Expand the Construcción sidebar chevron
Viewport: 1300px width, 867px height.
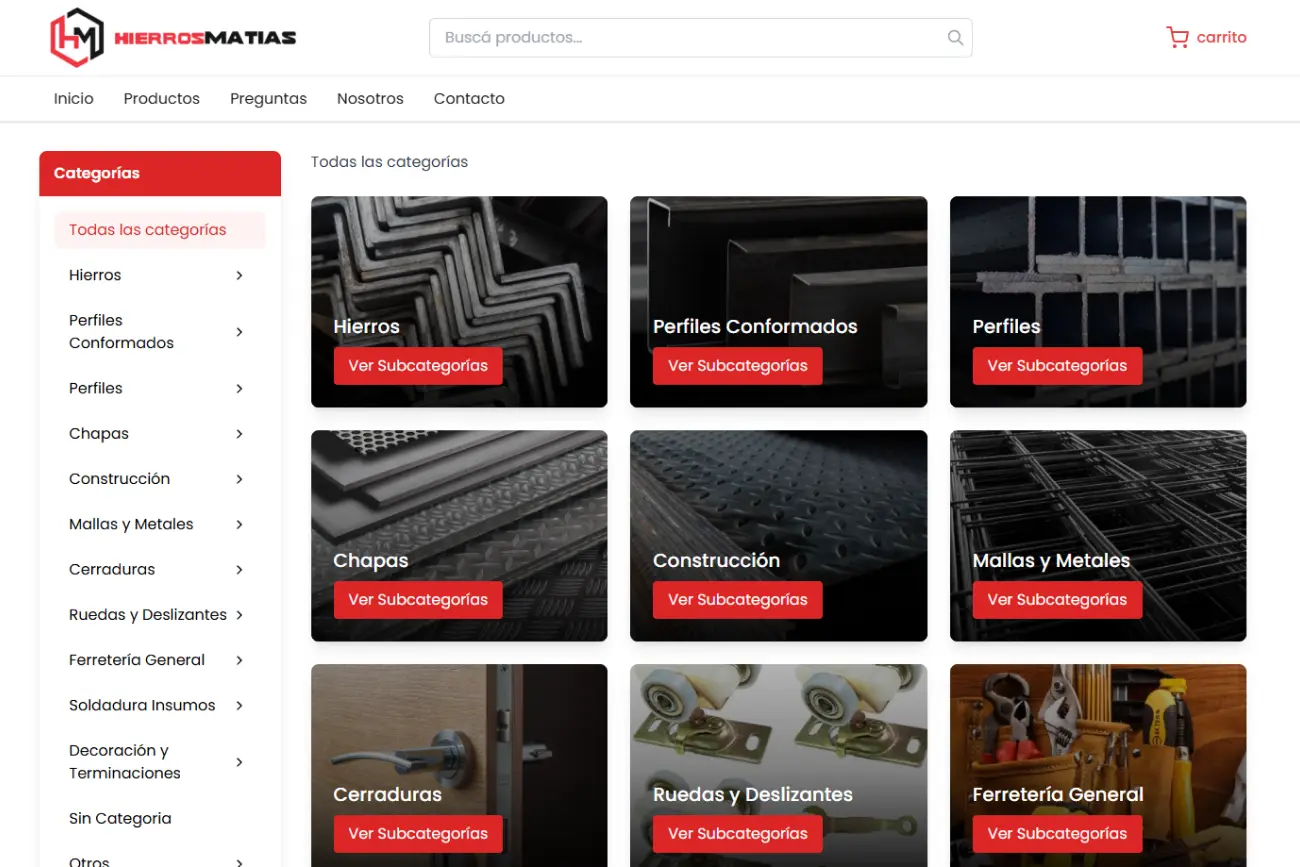click(239, 479)
